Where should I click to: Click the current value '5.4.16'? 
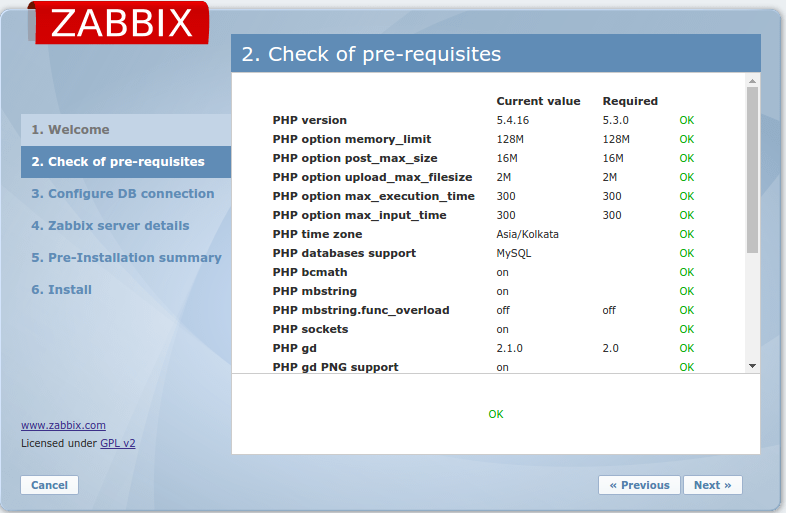coord(513,120)
